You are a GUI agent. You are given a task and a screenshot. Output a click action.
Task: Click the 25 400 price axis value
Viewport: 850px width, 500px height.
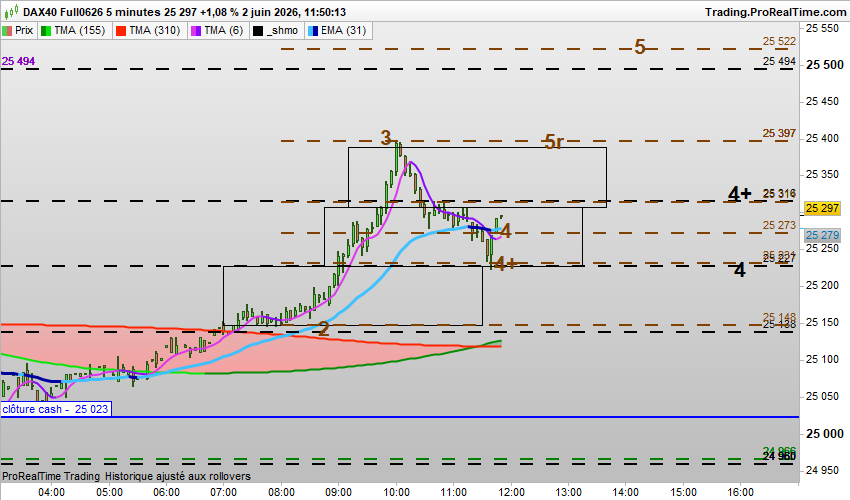tap(822, 138)
